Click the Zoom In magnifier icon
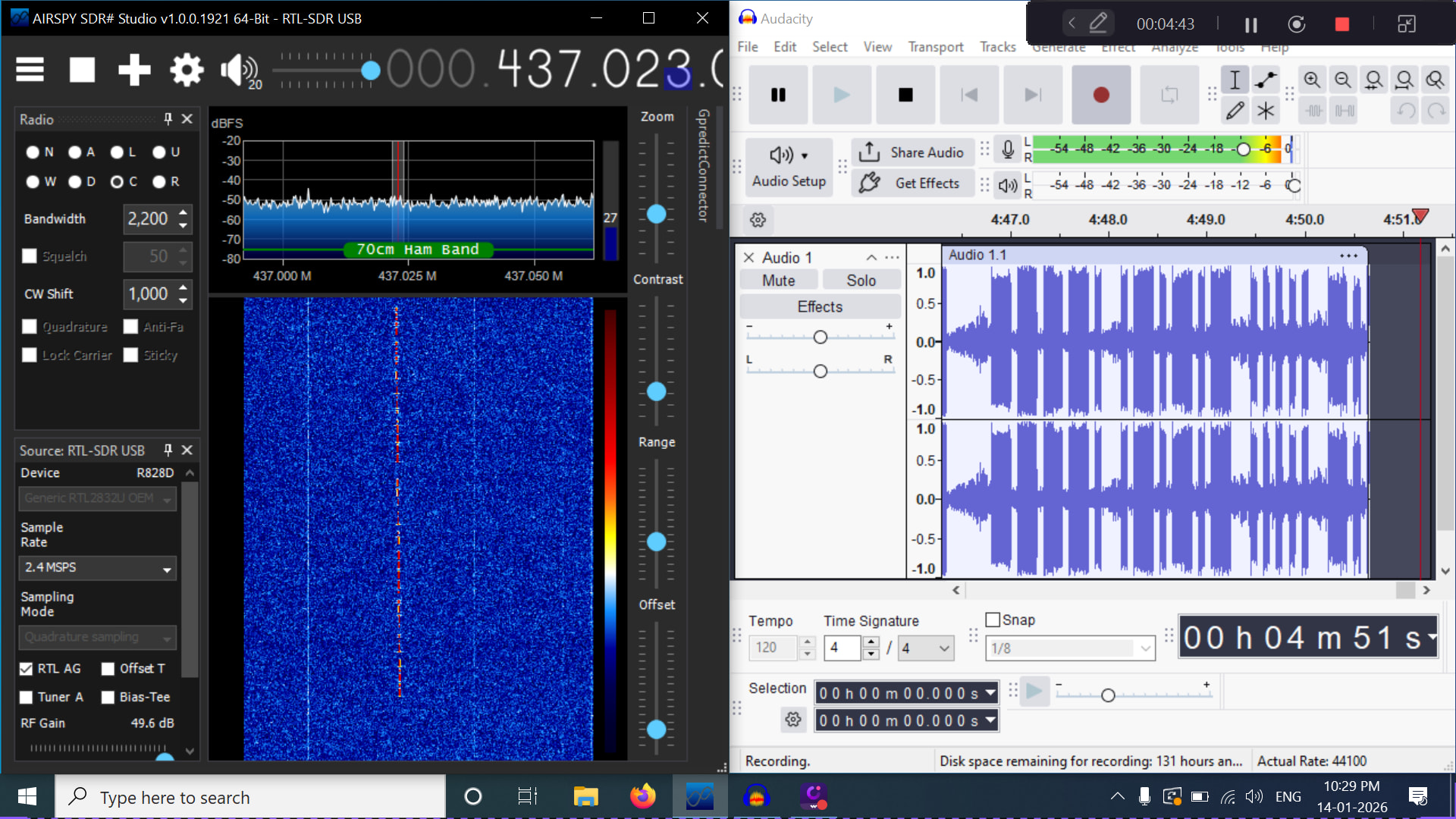The height and width of the screenshot is (819, 1456). tap(1312, 80)
